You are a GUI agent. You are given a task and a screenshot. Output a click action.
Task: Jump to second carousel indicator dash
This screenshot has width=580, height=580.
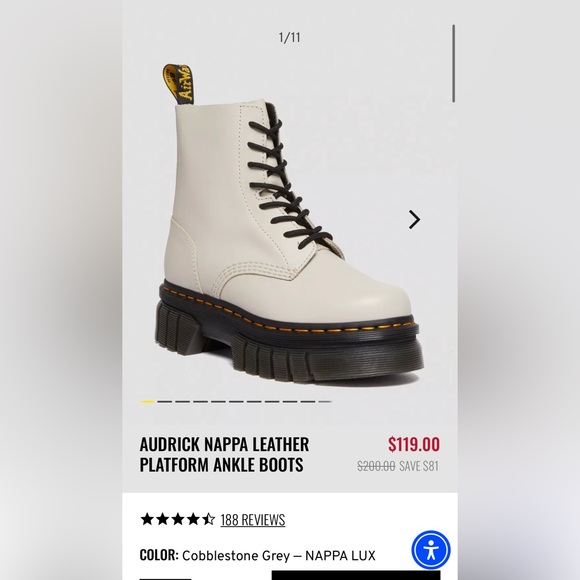[x=165, y=401]
